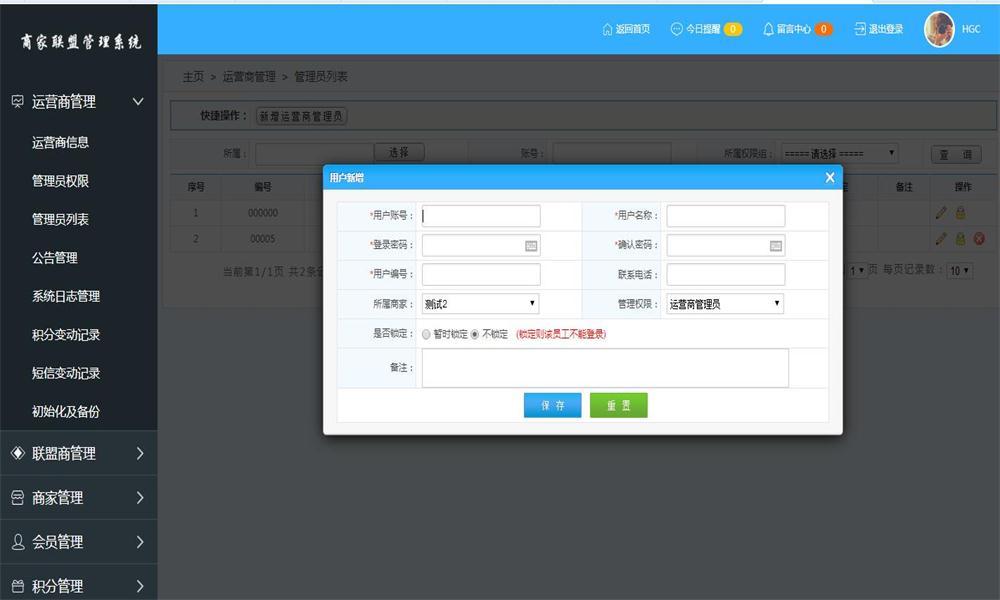
Task: Click into the 用户账号 input field
Action: (481, 216)
